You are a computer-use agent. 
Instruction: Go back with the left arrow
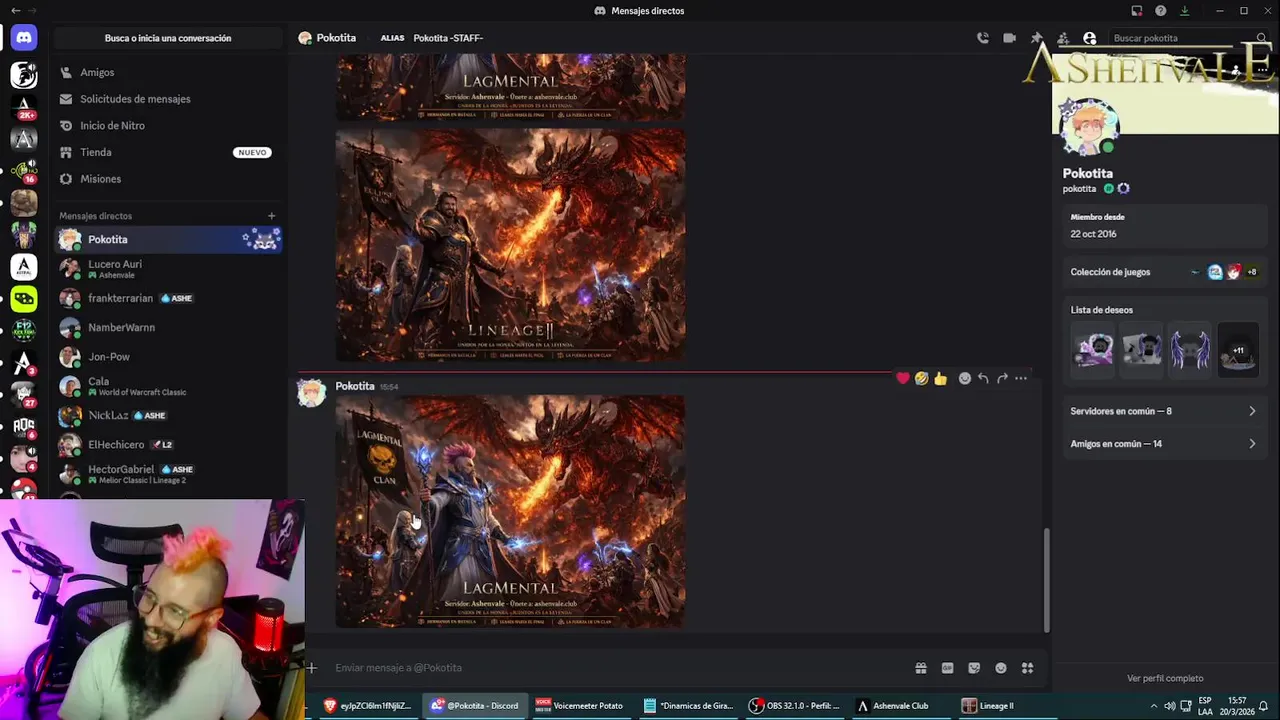coord(15,10)
